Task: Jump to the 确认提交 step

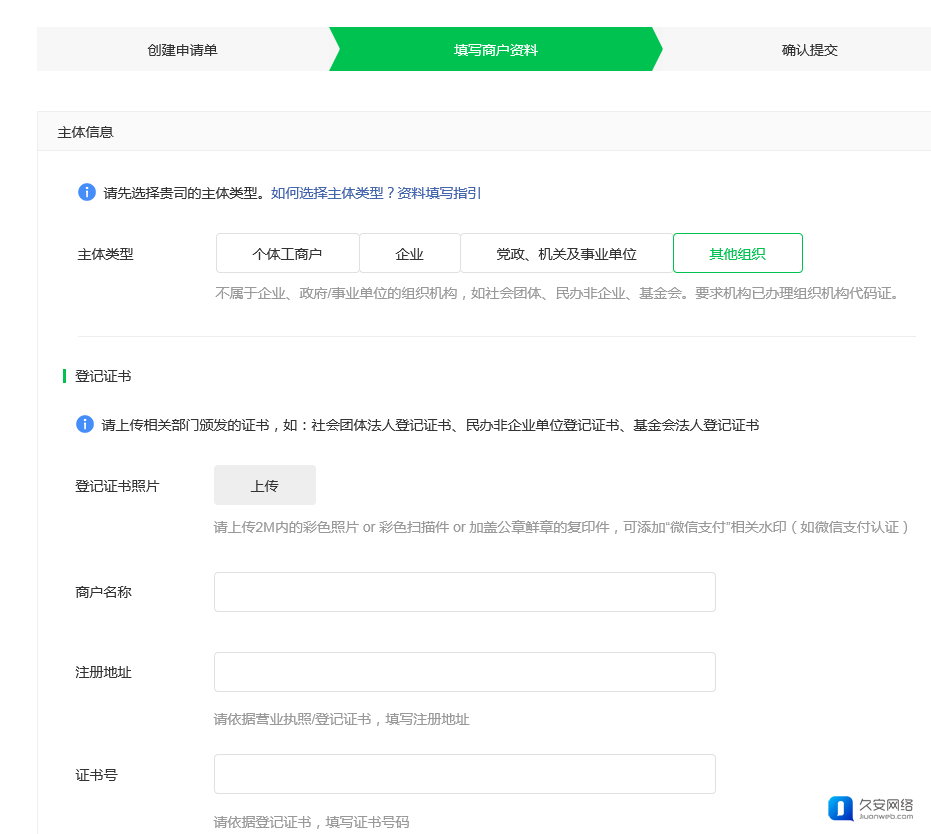Action: click(809, 50)
